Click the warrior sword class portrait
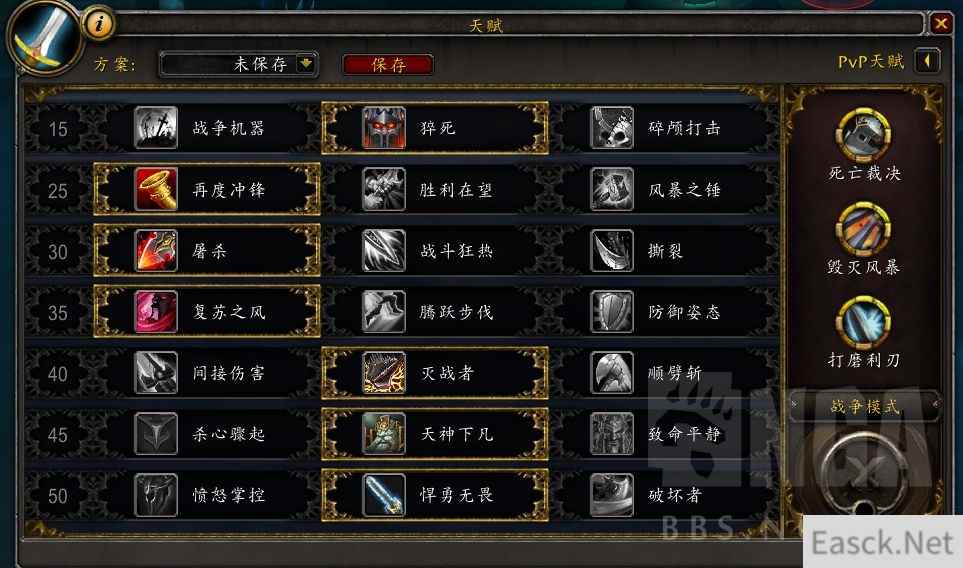The image size is (963, 568). coord(43,38)
